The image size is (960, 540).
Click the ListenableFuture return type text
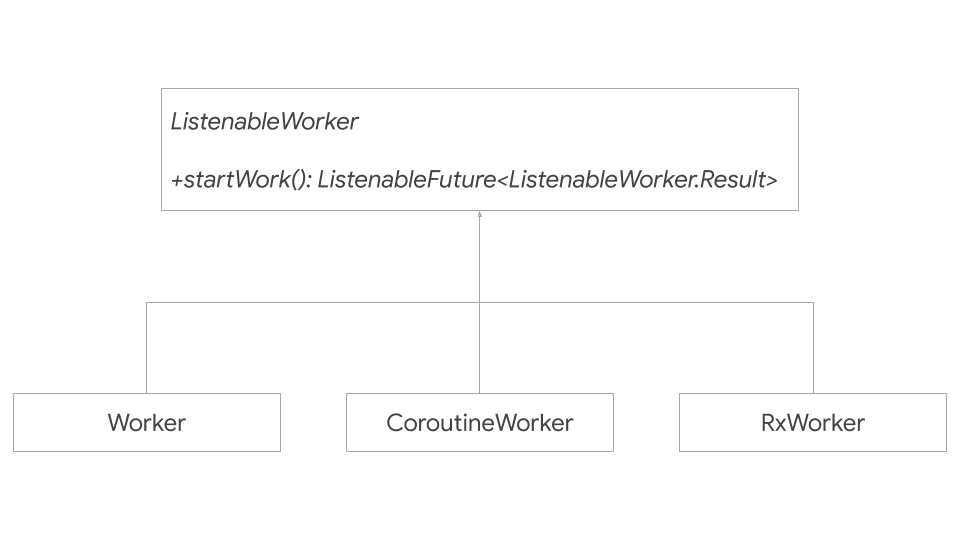[406, 180]
